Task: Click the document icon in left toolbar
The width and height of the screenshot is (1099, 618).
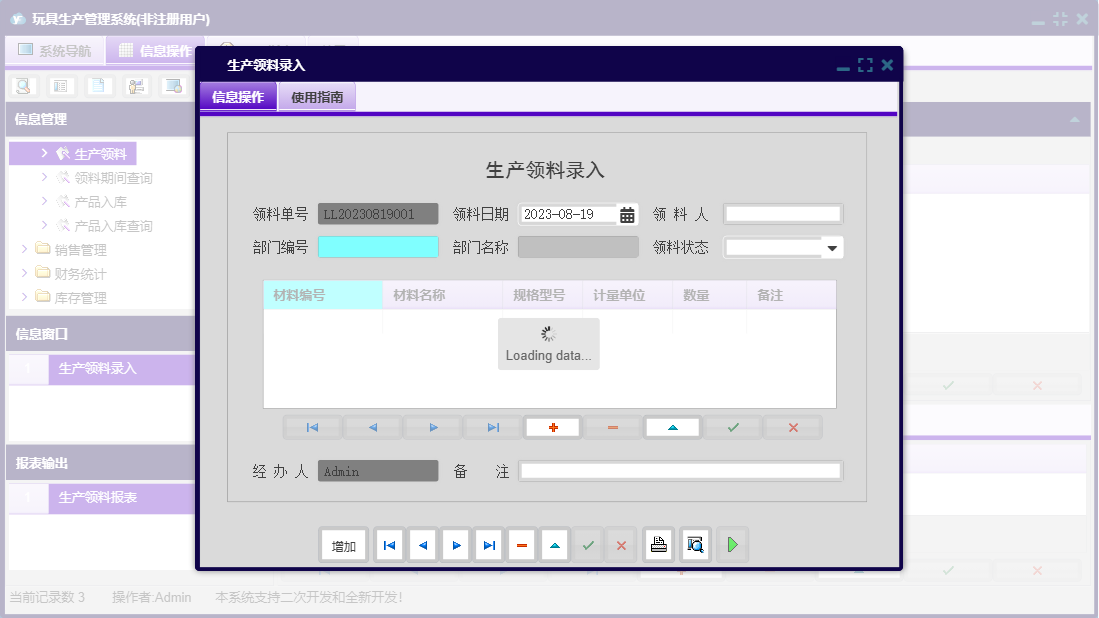Action: coord(99,86)
